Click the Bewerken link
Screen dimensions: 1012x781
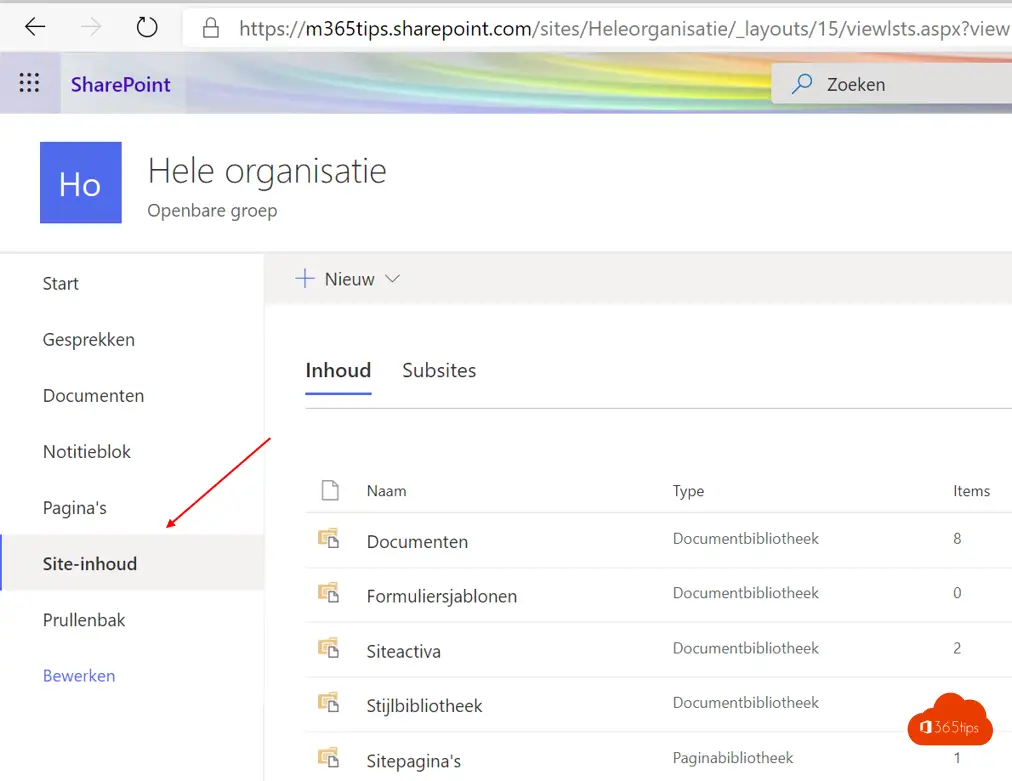(x=78, y=675)
